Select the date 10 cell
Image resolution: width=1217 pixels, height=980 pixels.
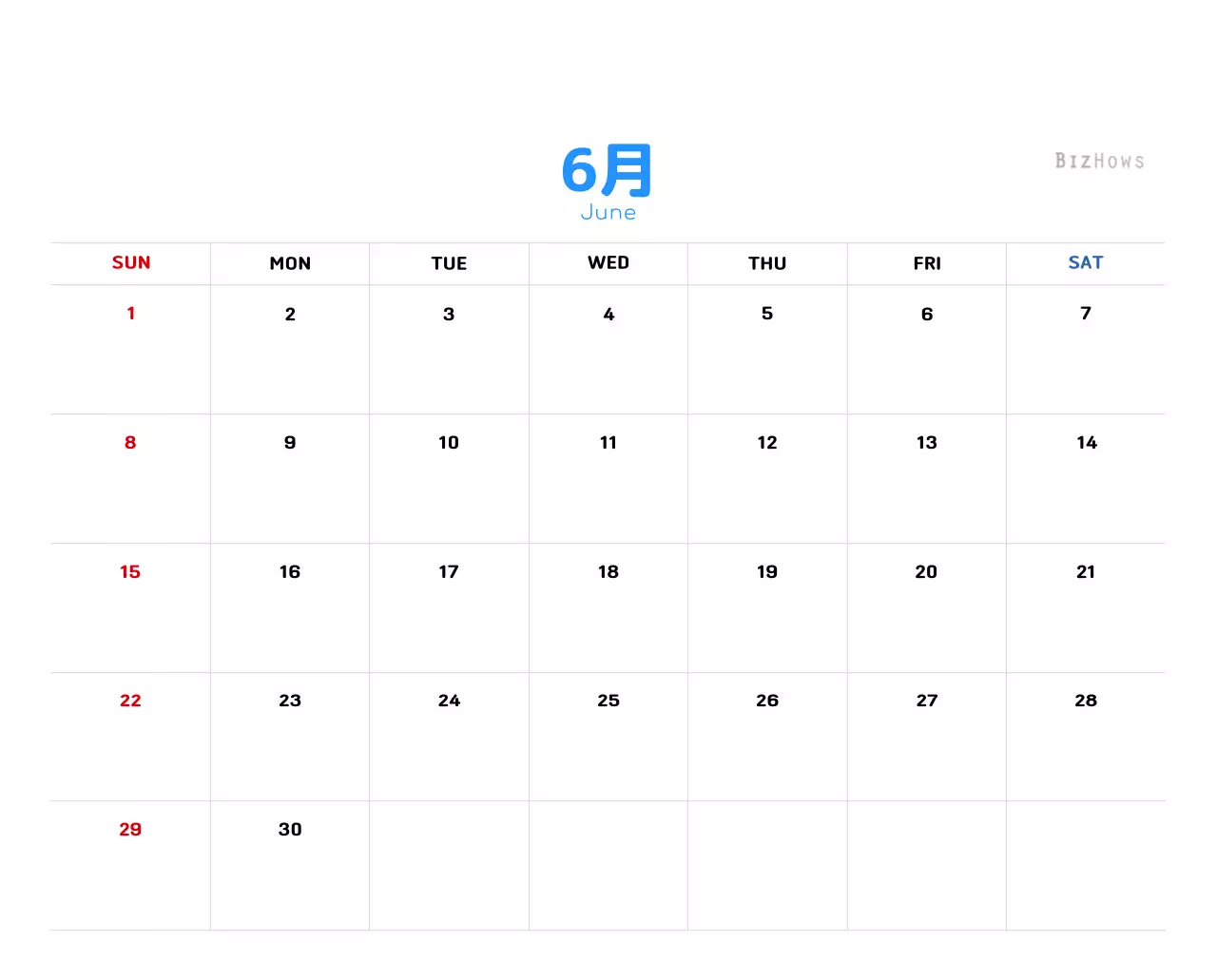449,443
